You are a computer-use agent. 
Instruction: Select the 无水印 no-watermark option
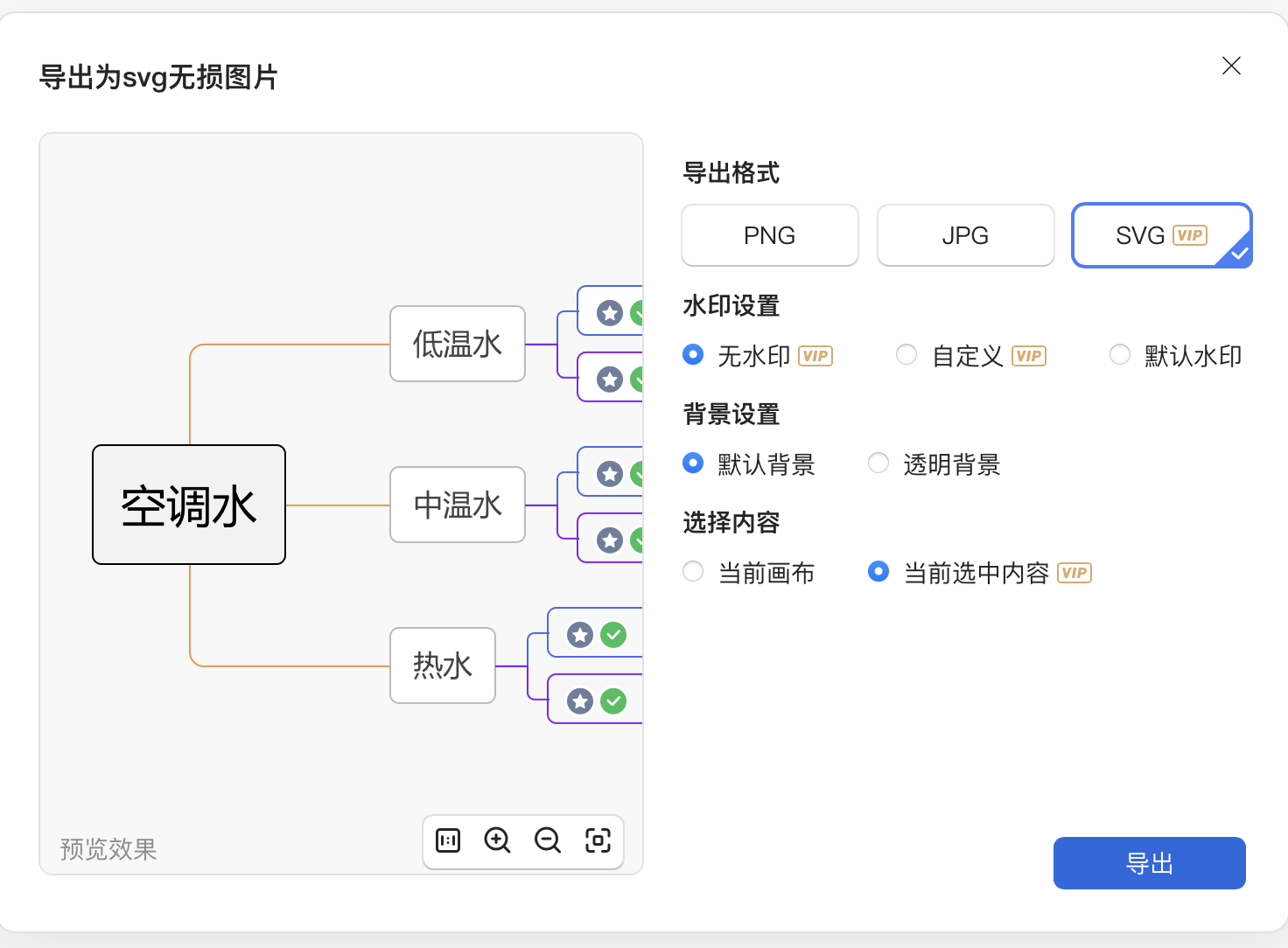693,355
